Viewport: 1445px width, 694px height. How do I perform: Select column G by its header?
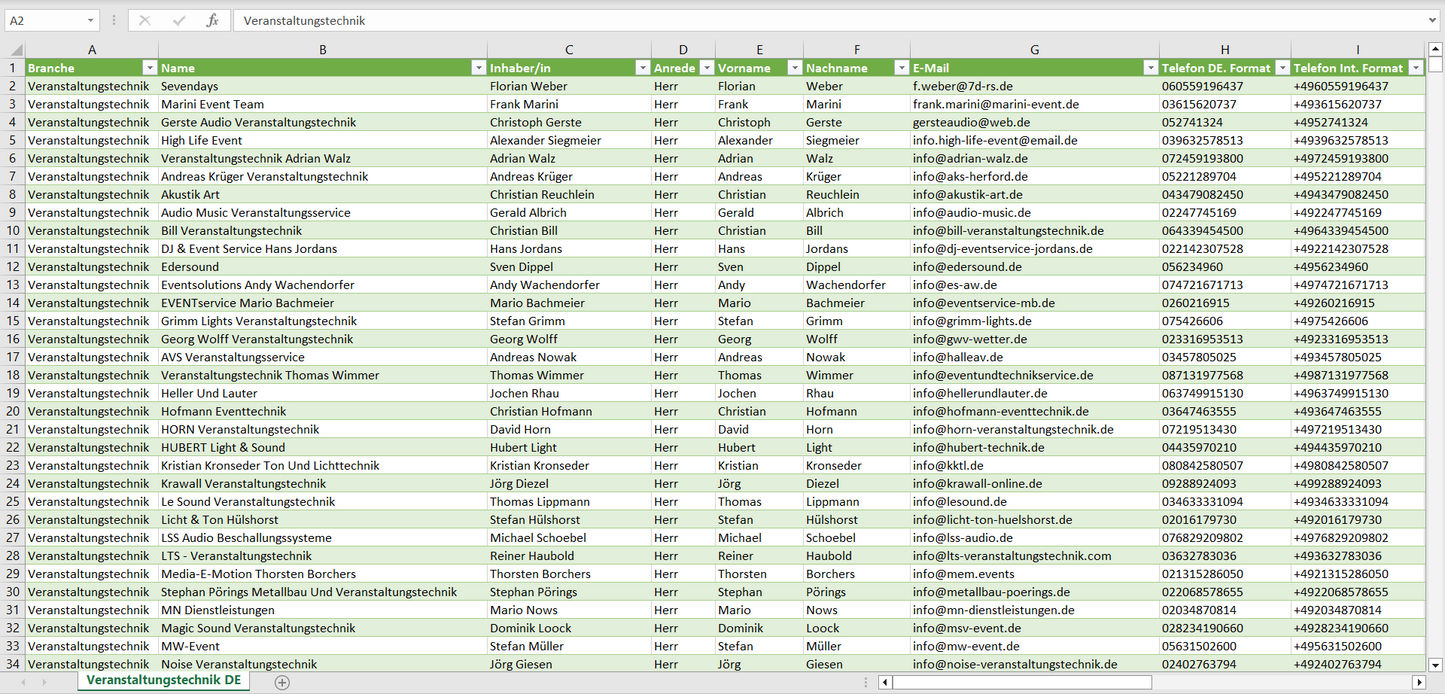1034,50
